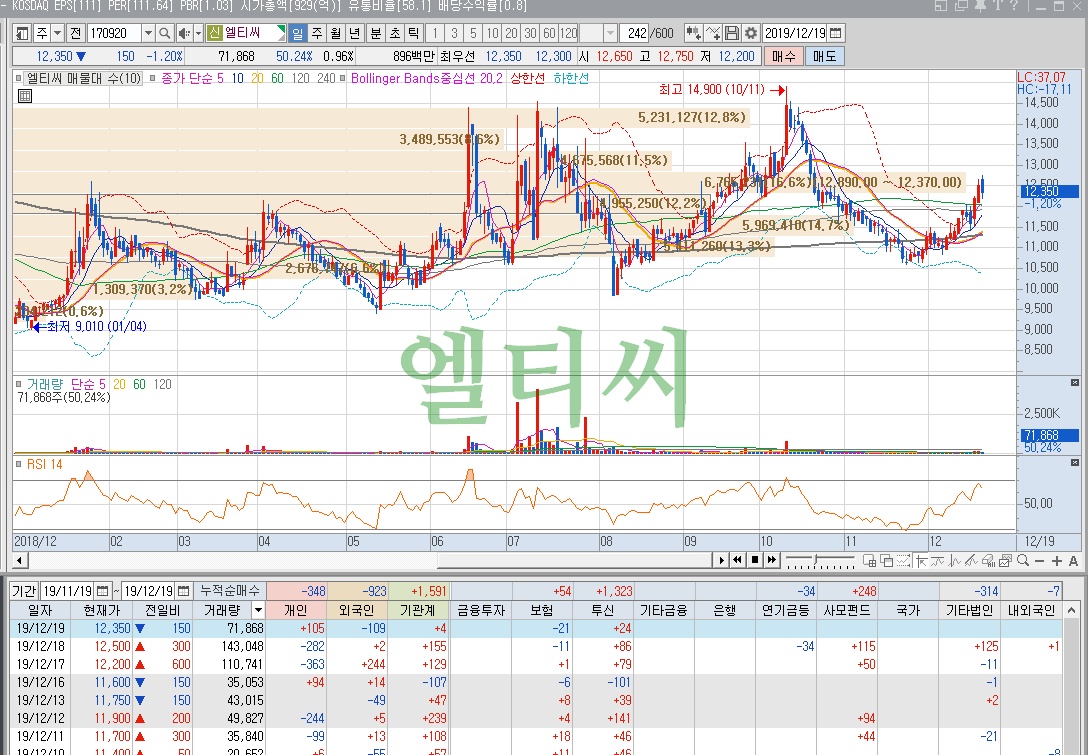This screenshot has width=1088, height=755.
Task: Switch to 주 (weekly) chart period
Action: 316,33
